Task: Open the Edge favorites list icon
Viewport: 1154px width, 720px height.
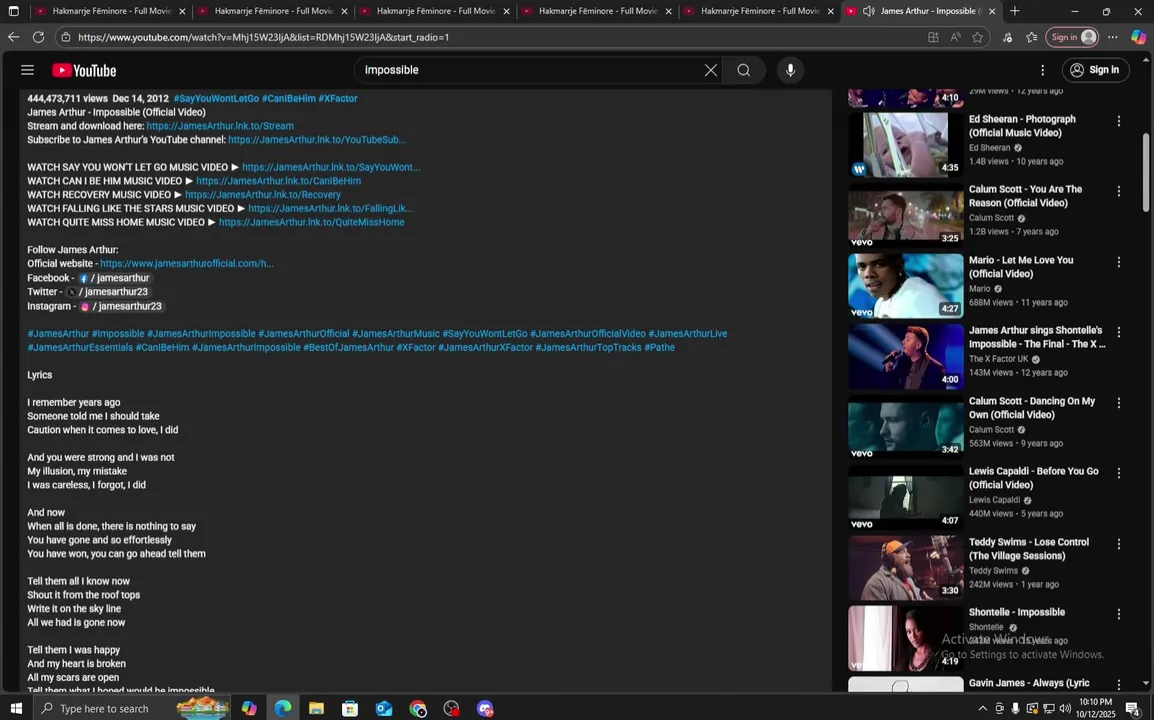Action: (x=1032, y=38)
